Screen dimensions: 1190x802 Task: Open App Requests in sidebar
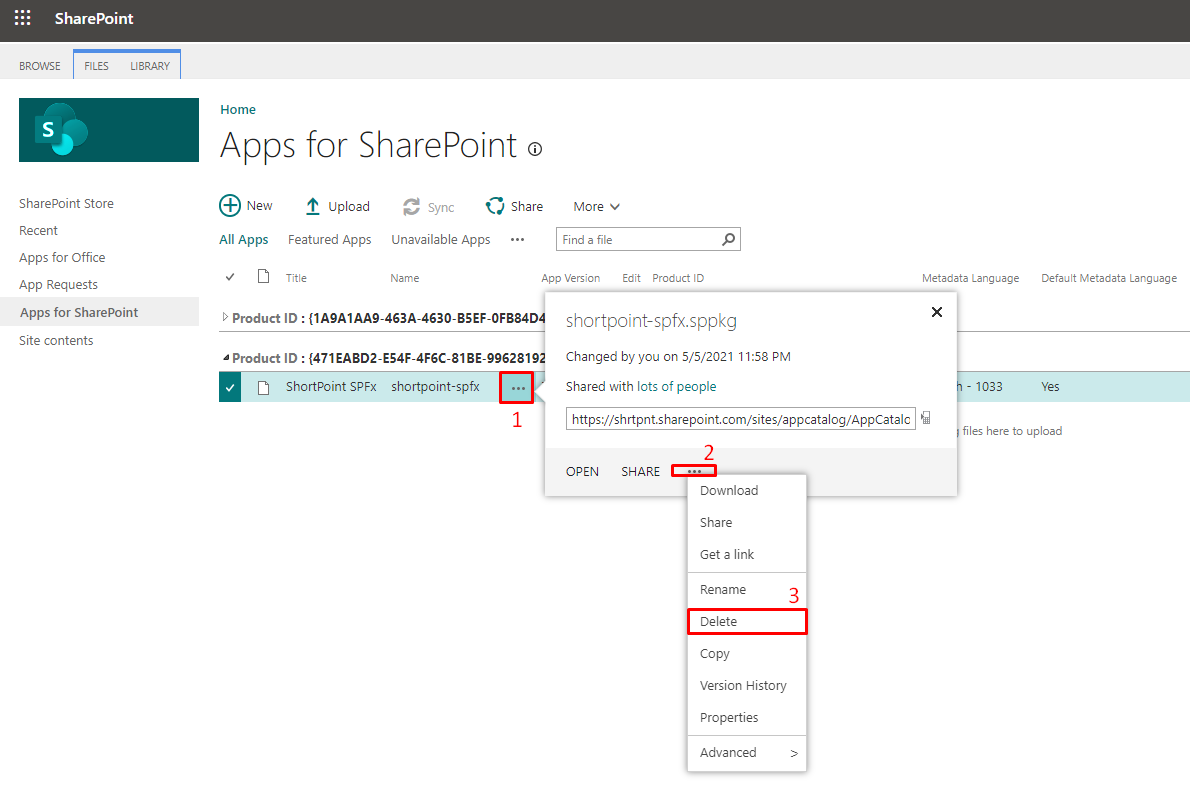pos(58,285)
